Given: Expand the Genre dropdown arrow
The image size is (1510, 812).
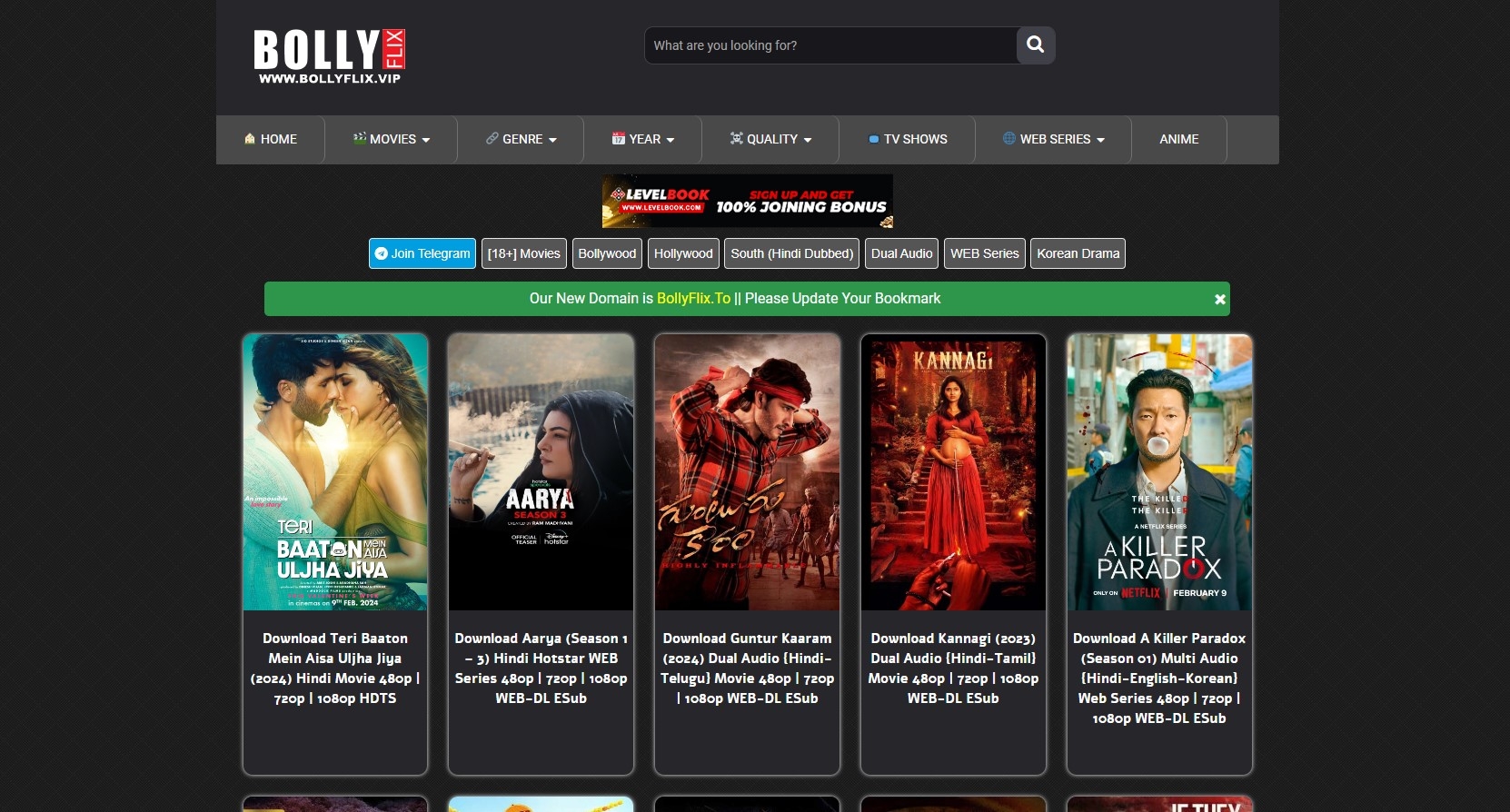Looking at the screenshot, I should (x=552, y=140).
